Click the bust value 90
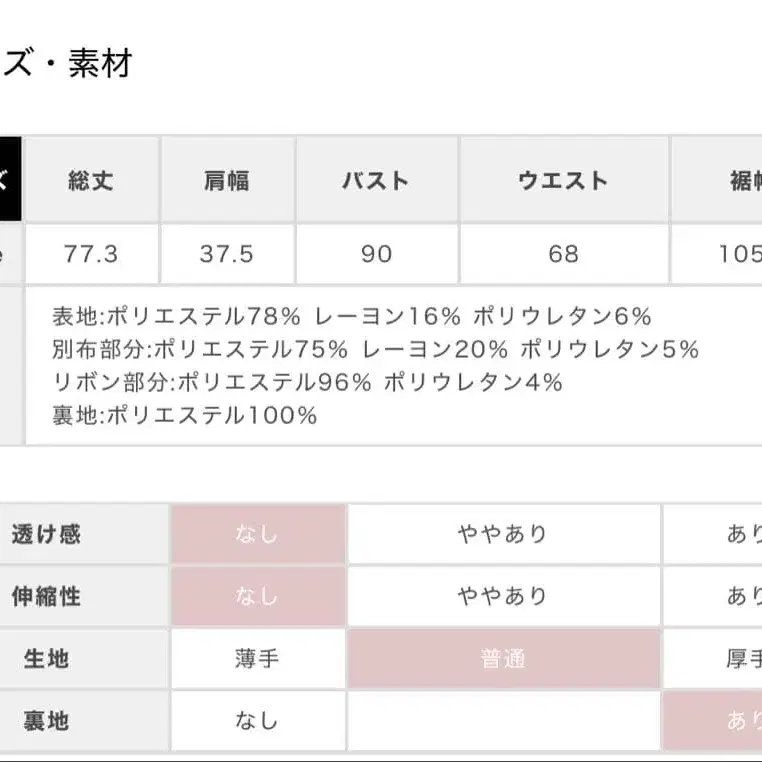Viewport: 762px width, 762px height. click(376, 254)
